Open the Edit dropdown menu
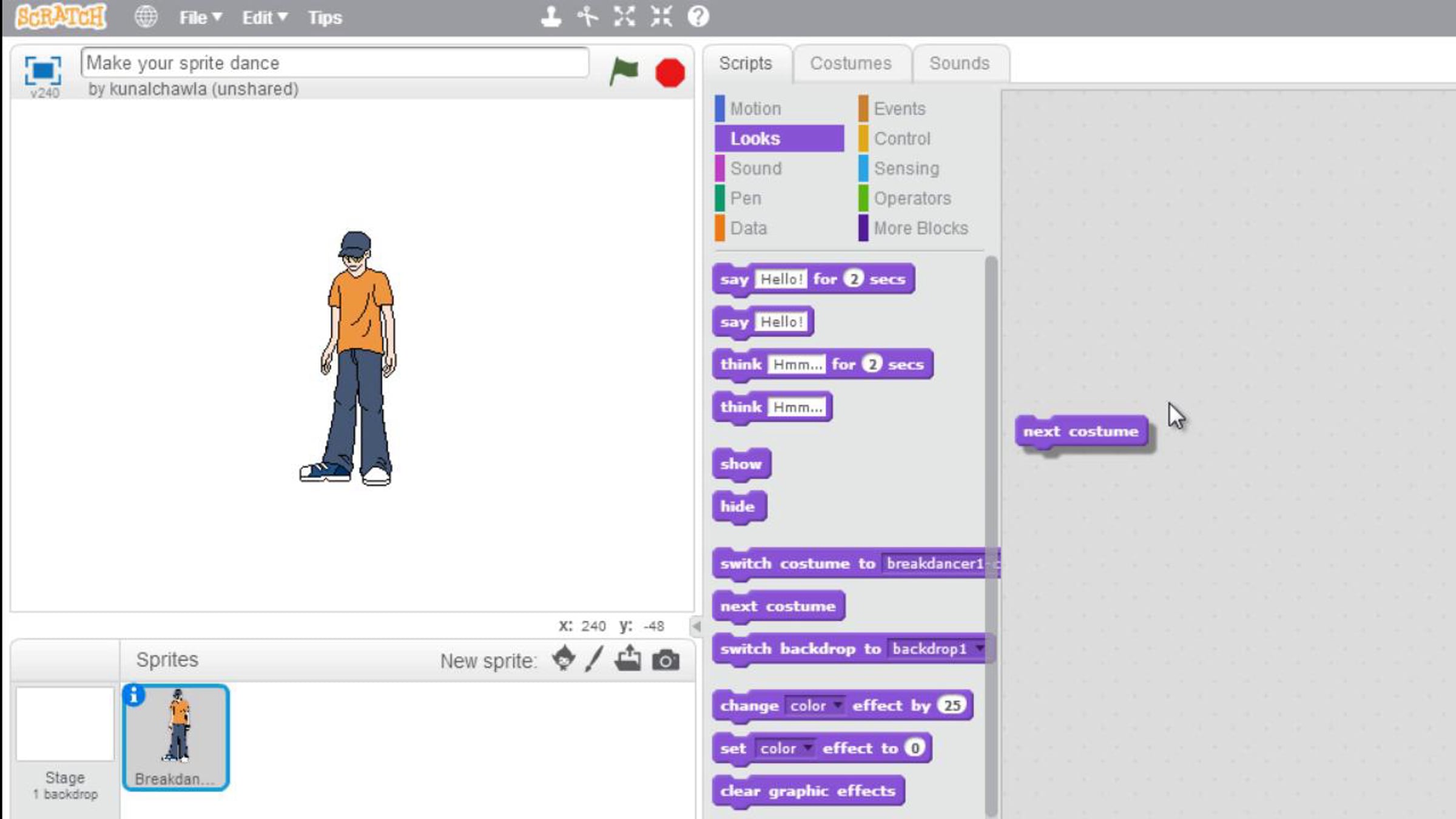Screen dimensions: 1456x819 [265, 18]
